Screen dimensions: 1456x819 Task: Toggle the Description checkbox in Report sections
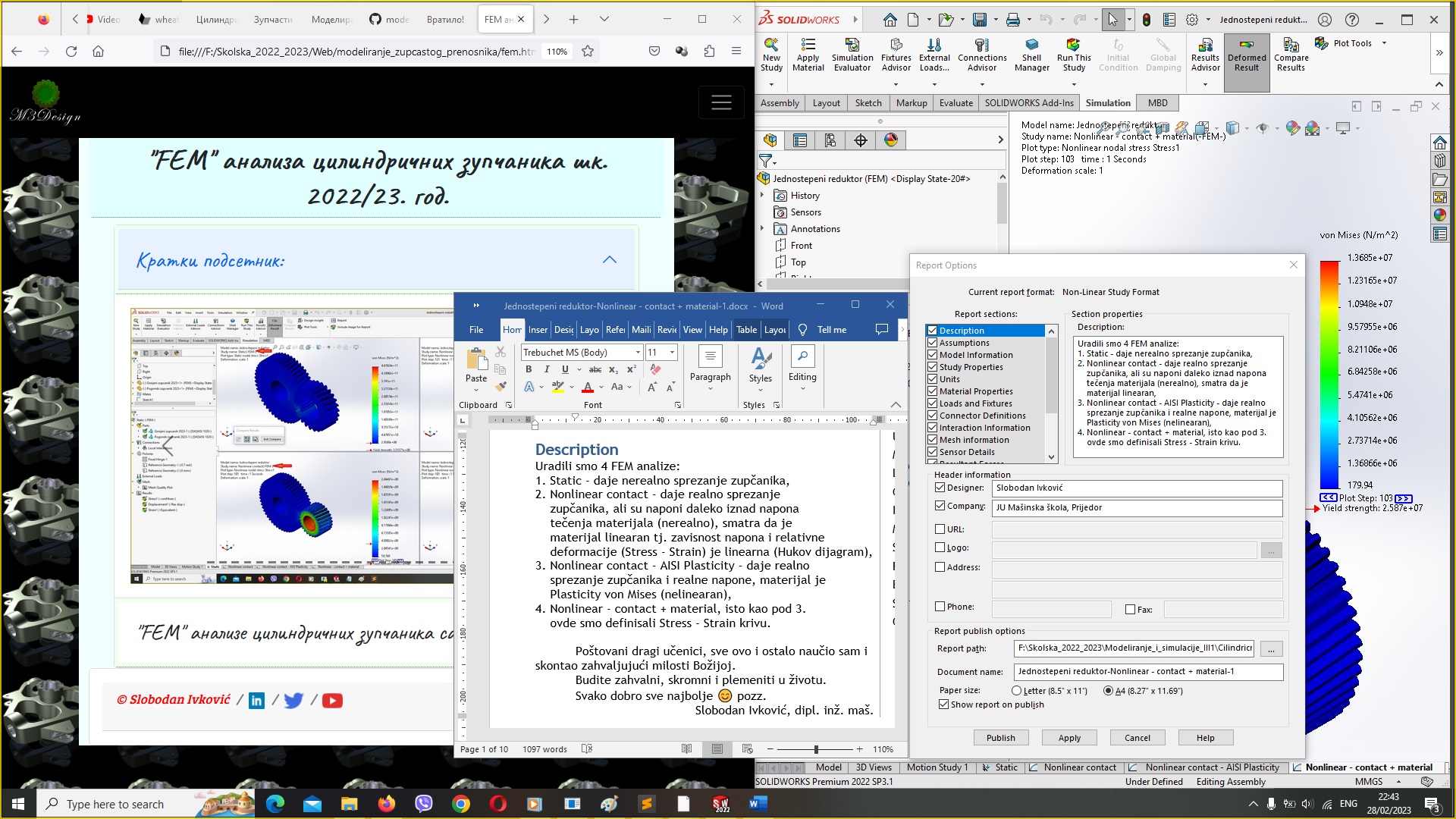click(x=932, y=330)
